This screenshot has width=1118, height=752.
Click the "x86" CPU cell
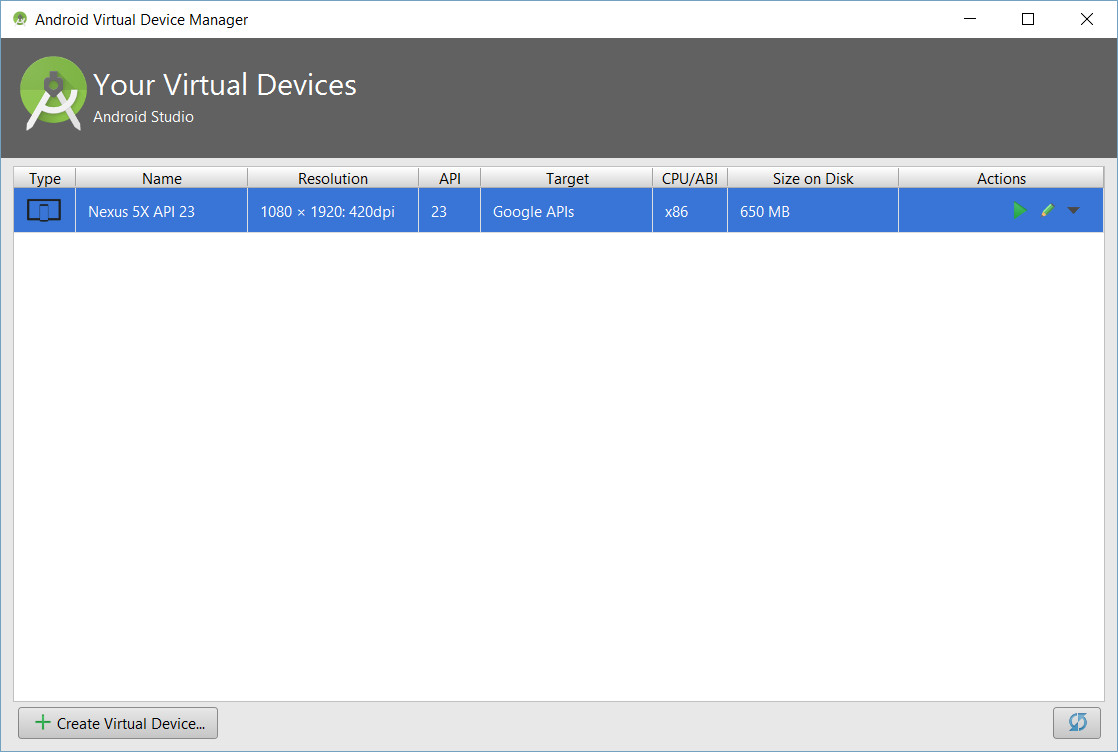(x=689, y=211)
